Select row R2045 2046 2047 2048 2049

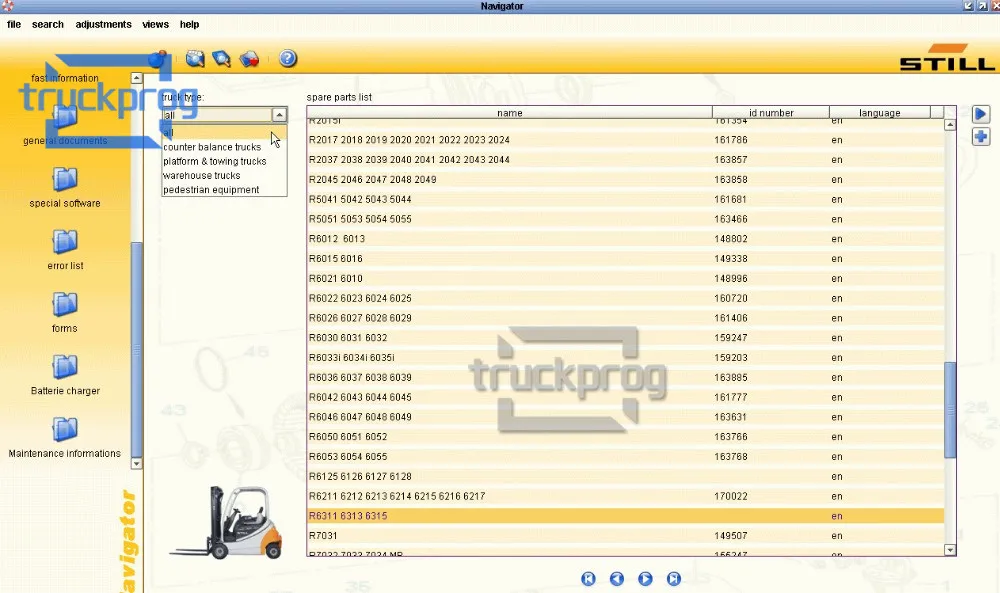626,179
